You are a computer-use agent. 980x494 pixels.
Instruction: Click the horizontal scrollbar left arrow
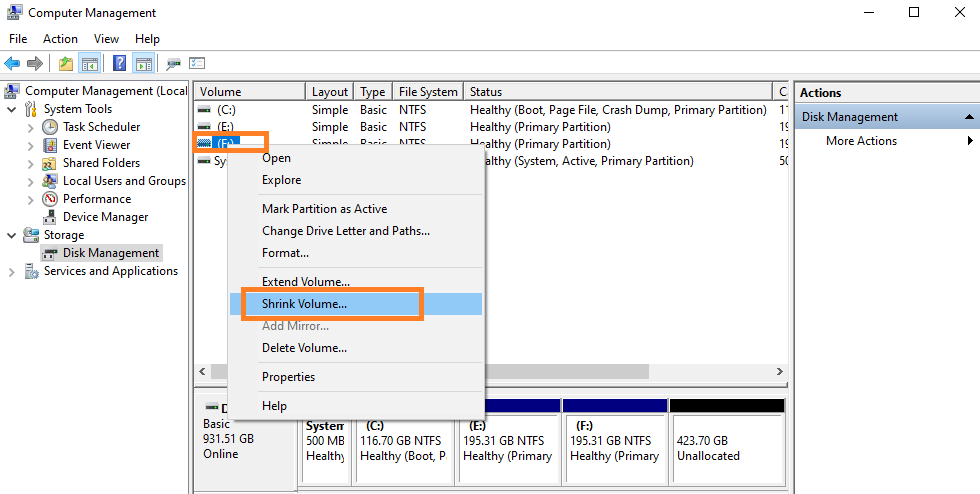coord(202,371)
